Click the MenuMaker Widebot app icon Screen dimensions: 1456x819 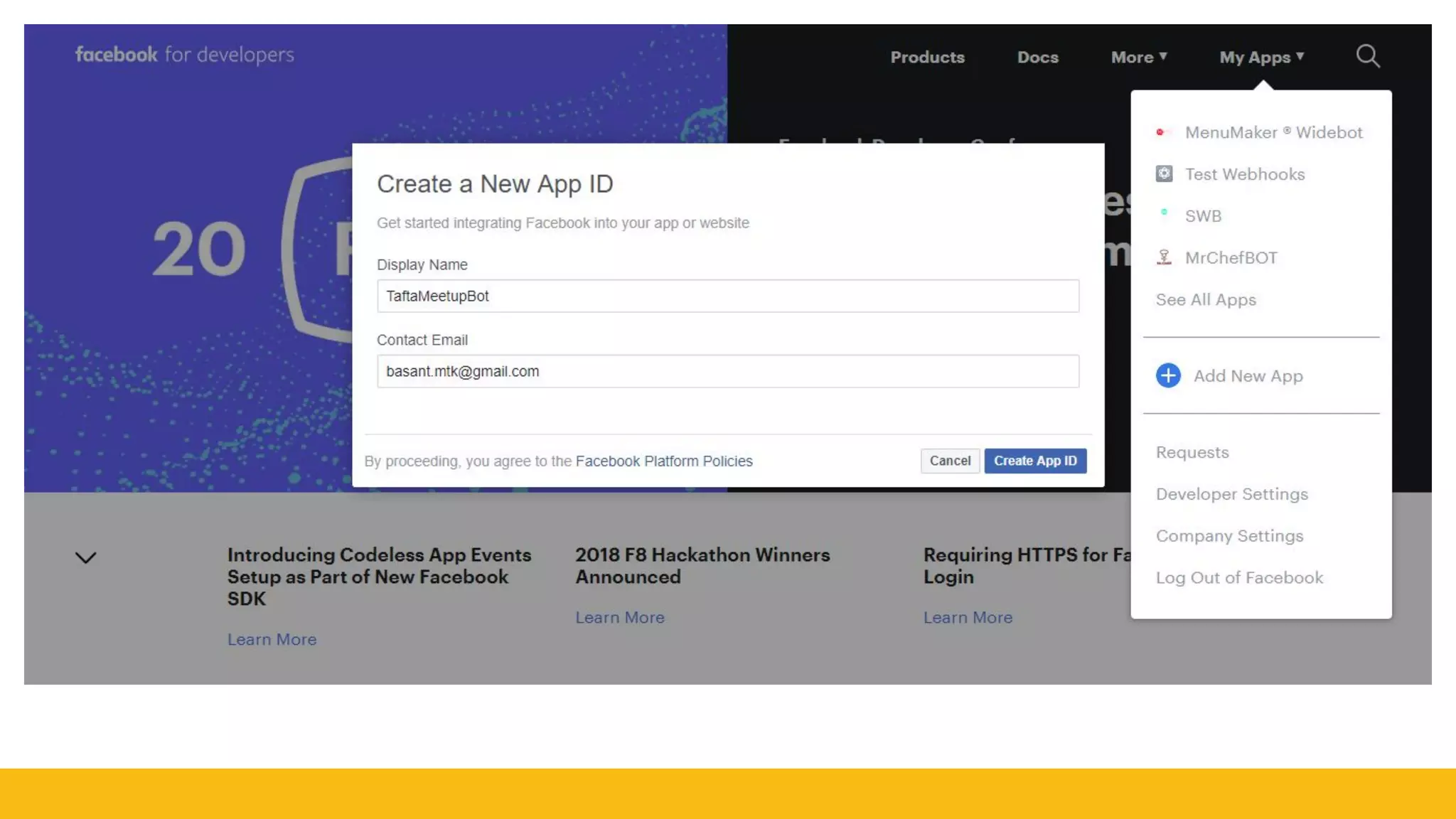[1162, 132]
